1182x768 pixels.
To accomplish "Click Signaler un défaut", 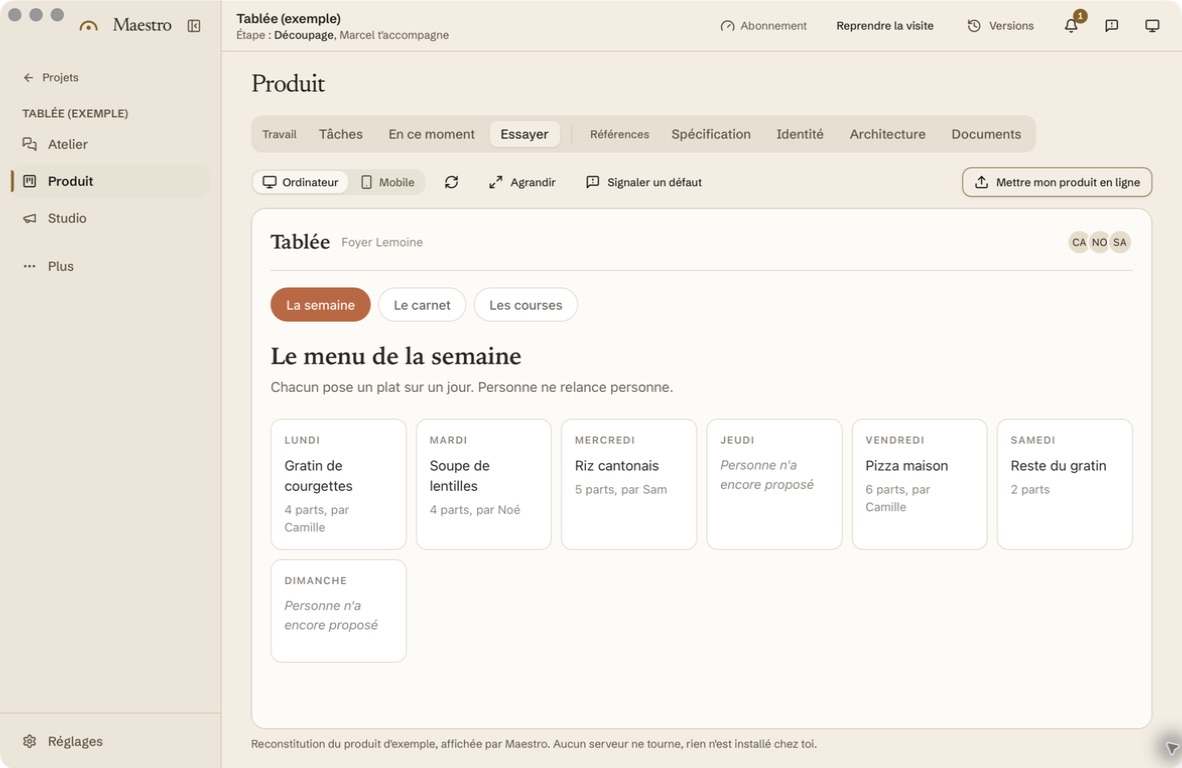I will 644,182.
